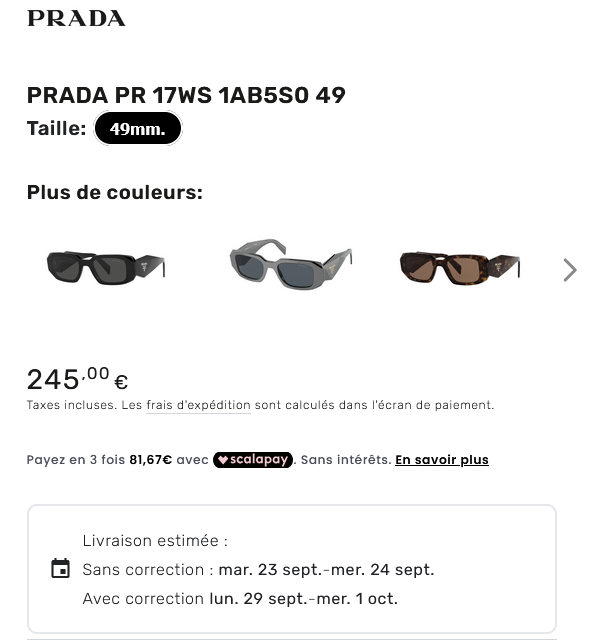This screenshot has height=644, width=600.
Task: Show more colors with right chevron
Action: (x=570, y=270)
